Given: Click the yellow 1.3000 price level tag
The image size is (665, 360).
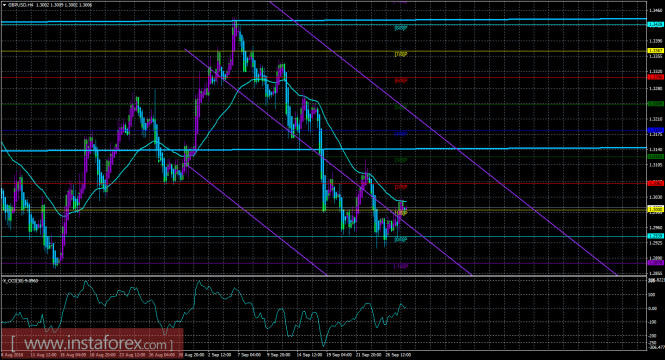Looking at the screenshot, I should coord(656,209).
